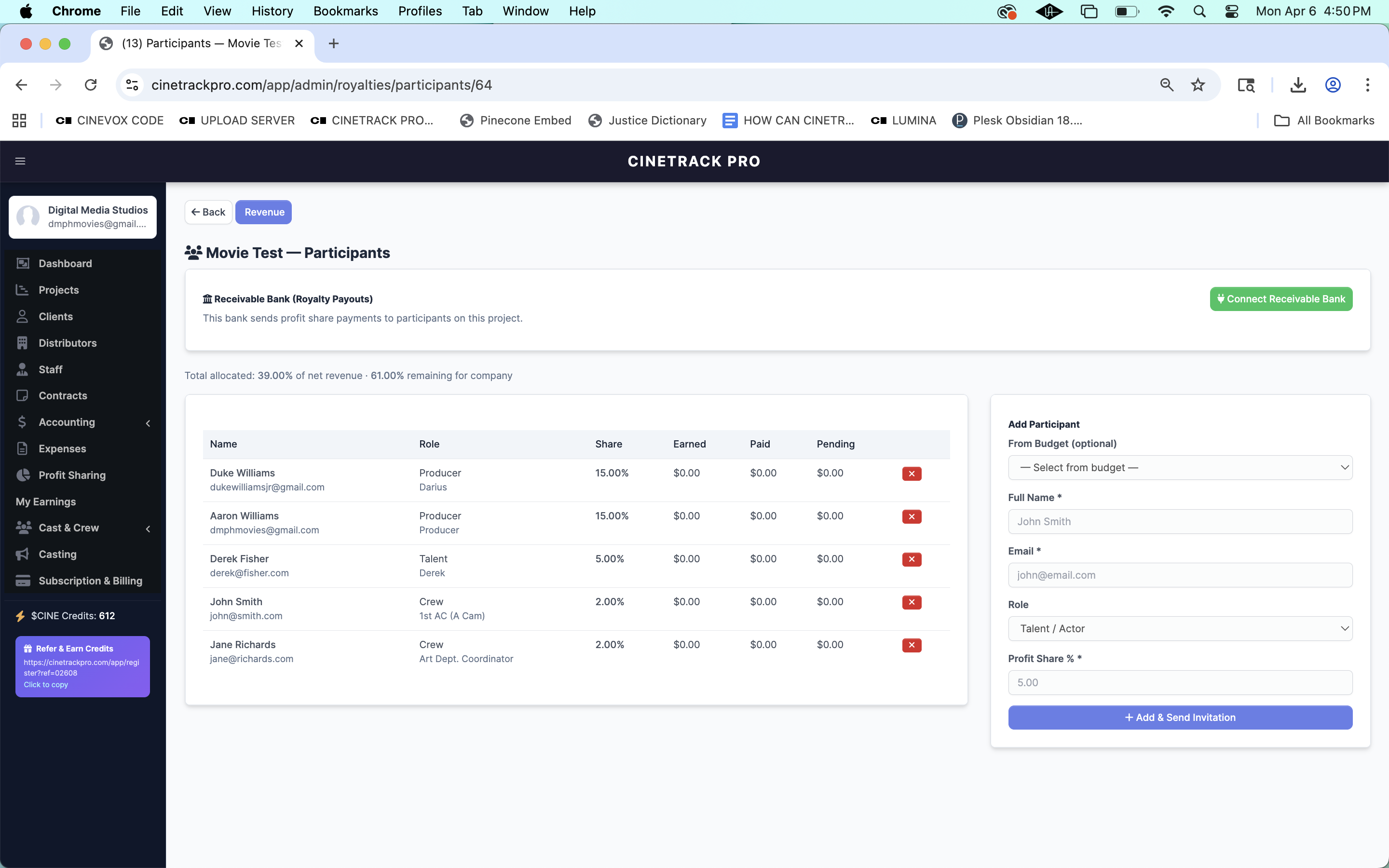The image size is (1389, 868).
Task: Open the Select from budget dropdown
Action: click(x=1180, y=467)
